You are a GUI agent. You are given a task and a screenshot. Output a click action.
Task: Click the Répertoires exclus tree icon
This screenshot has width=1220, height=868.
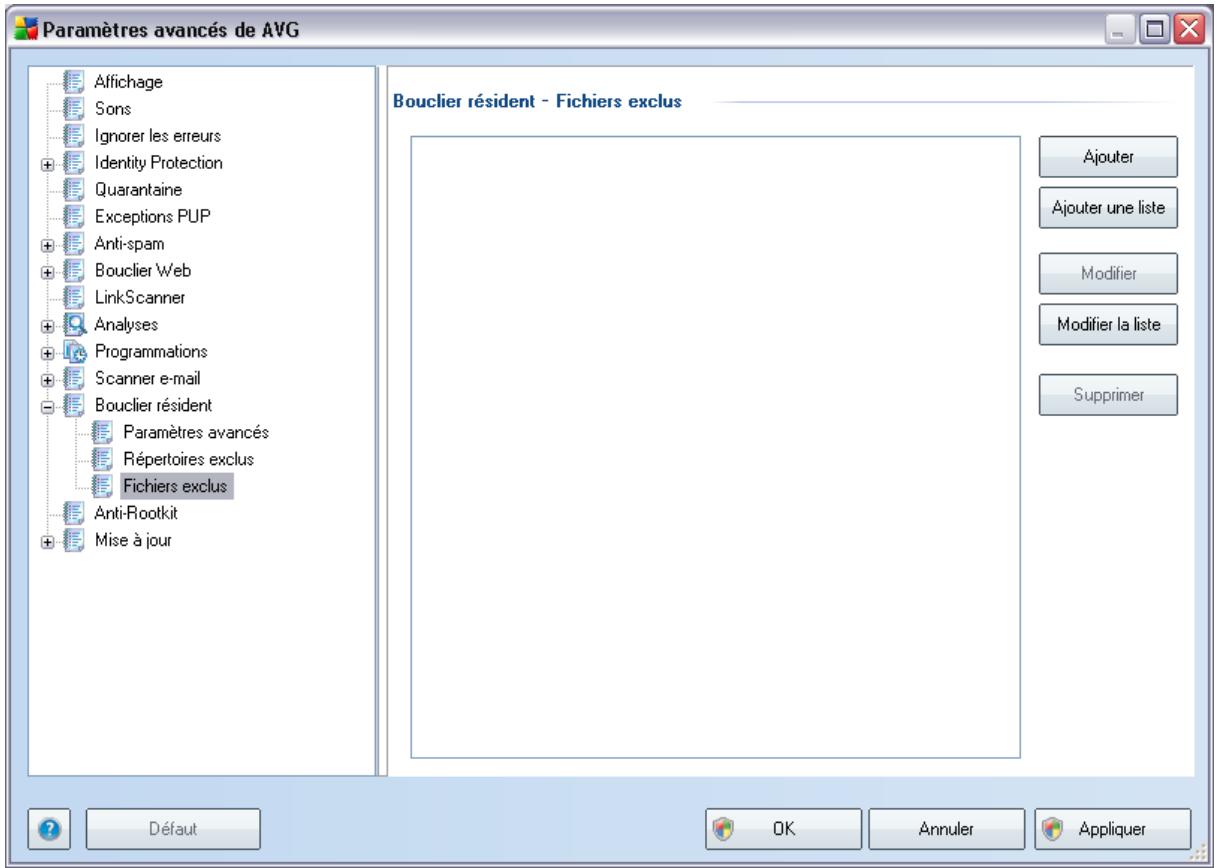(x=100, y=460)
